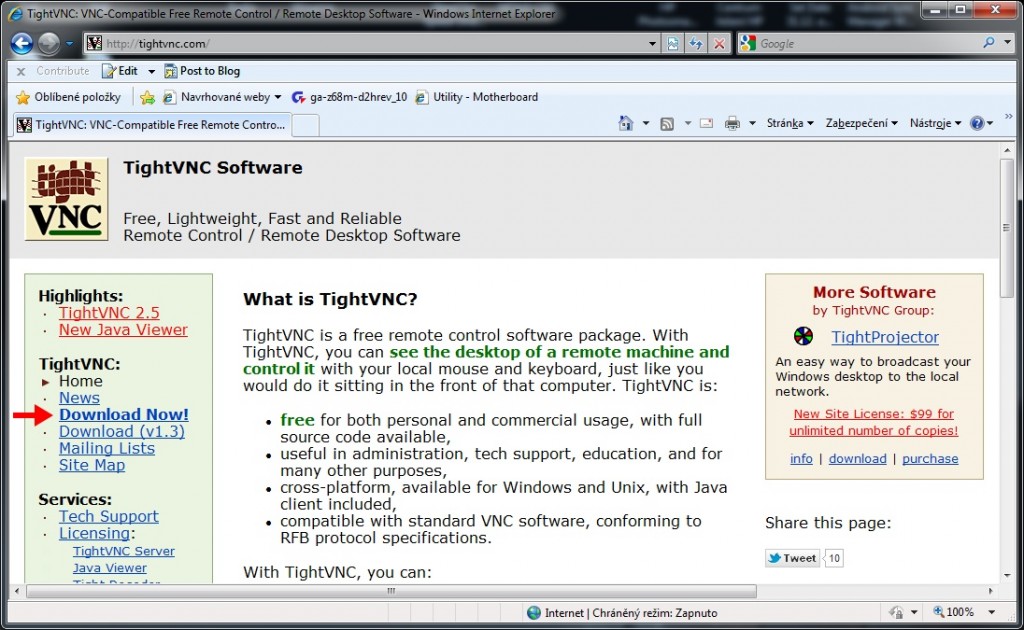The width and height of the screenshot is (1024, 630).
Task: Stop page loading with the red X icon
Action: (719, 44)
